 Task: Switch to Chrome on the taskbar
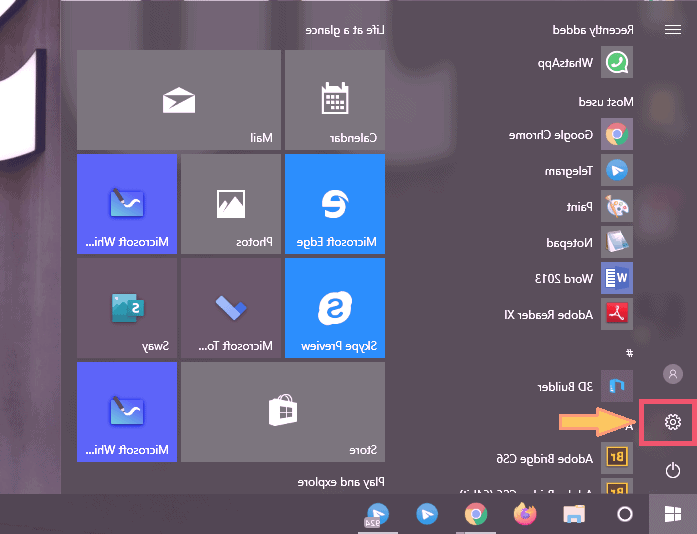pyautogui.click(x=476, y=514)
